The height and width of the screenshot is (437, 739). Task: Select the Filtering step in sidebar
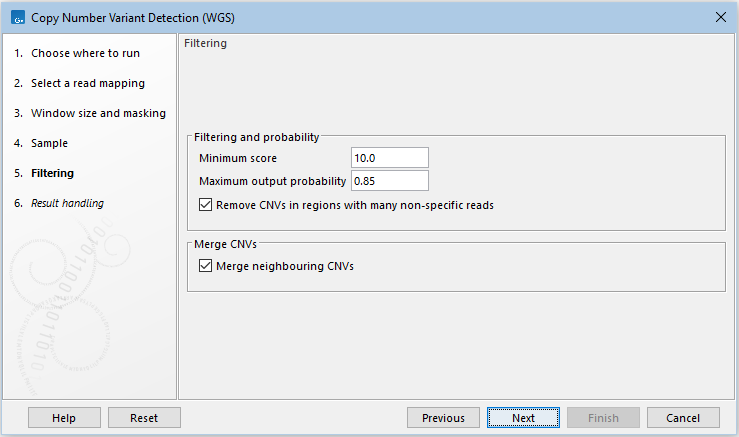click(52, 173)
